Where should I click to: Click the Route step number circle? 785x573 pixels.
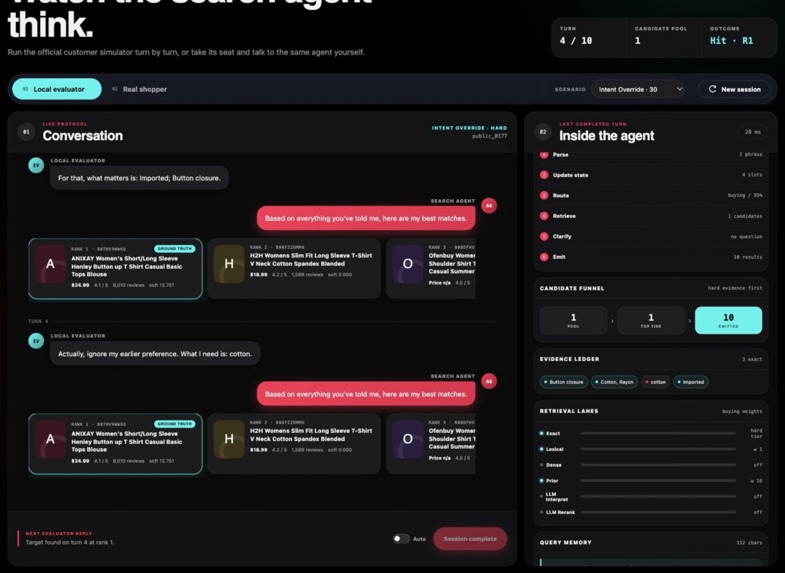tap(544, 196)
